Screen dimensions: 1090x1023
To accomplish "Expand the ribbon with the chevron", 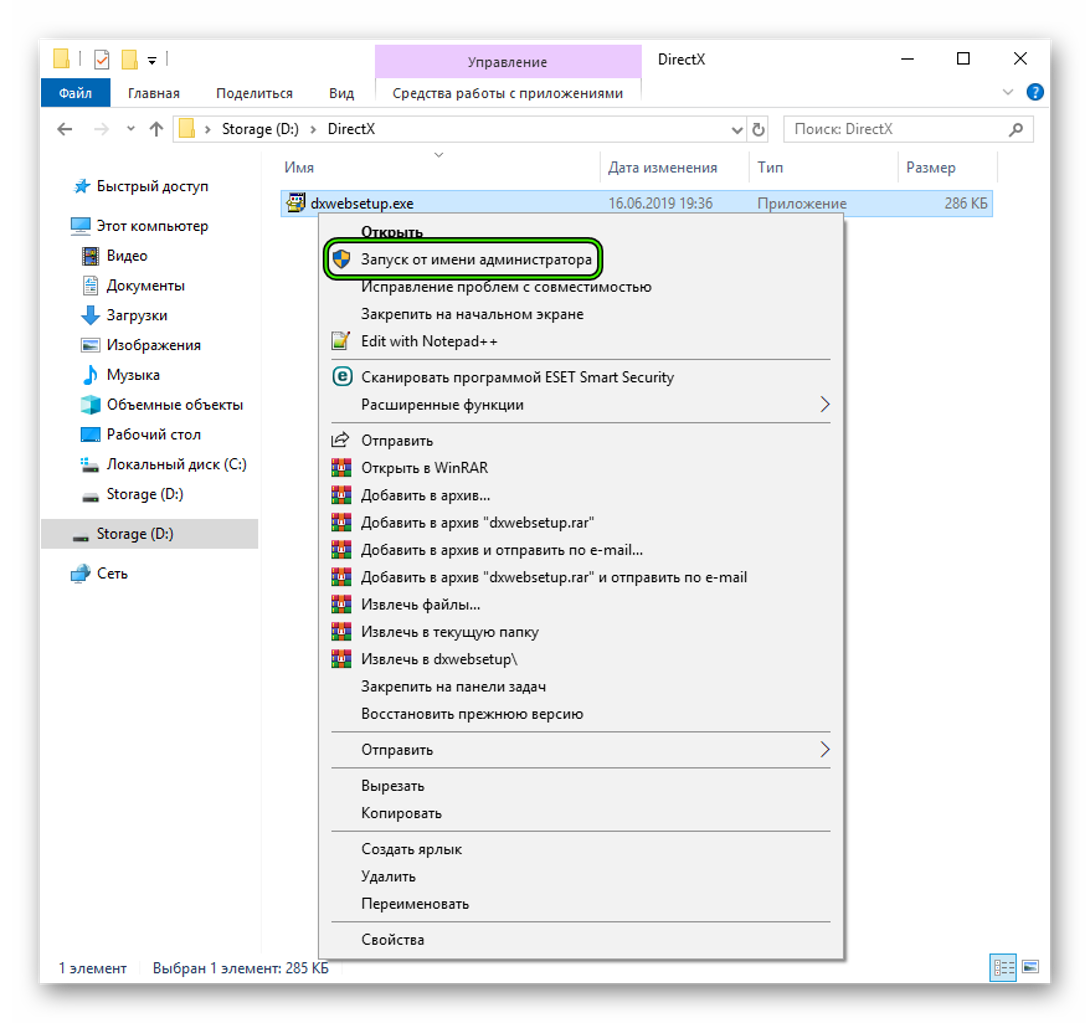I will coord(1008,93).
